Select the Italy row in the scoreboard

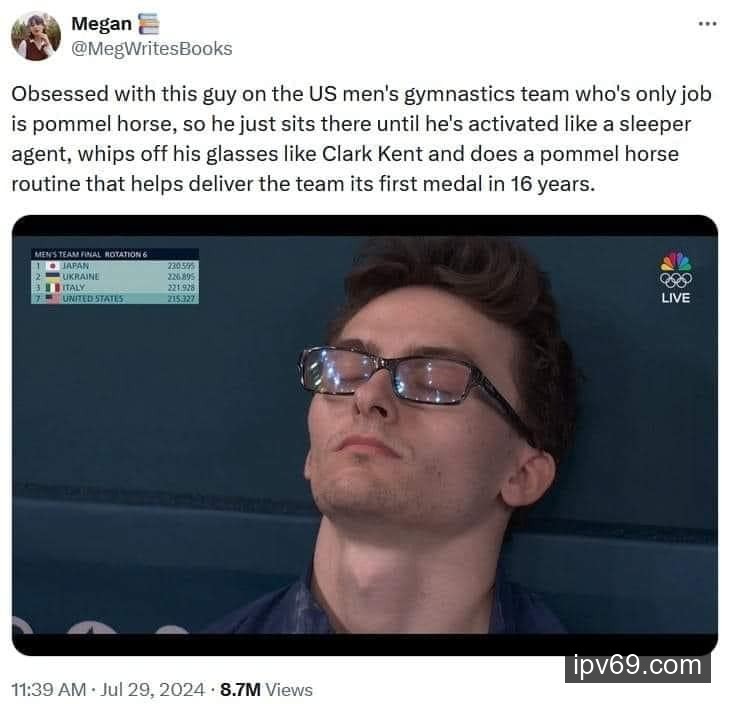point(115,288)
